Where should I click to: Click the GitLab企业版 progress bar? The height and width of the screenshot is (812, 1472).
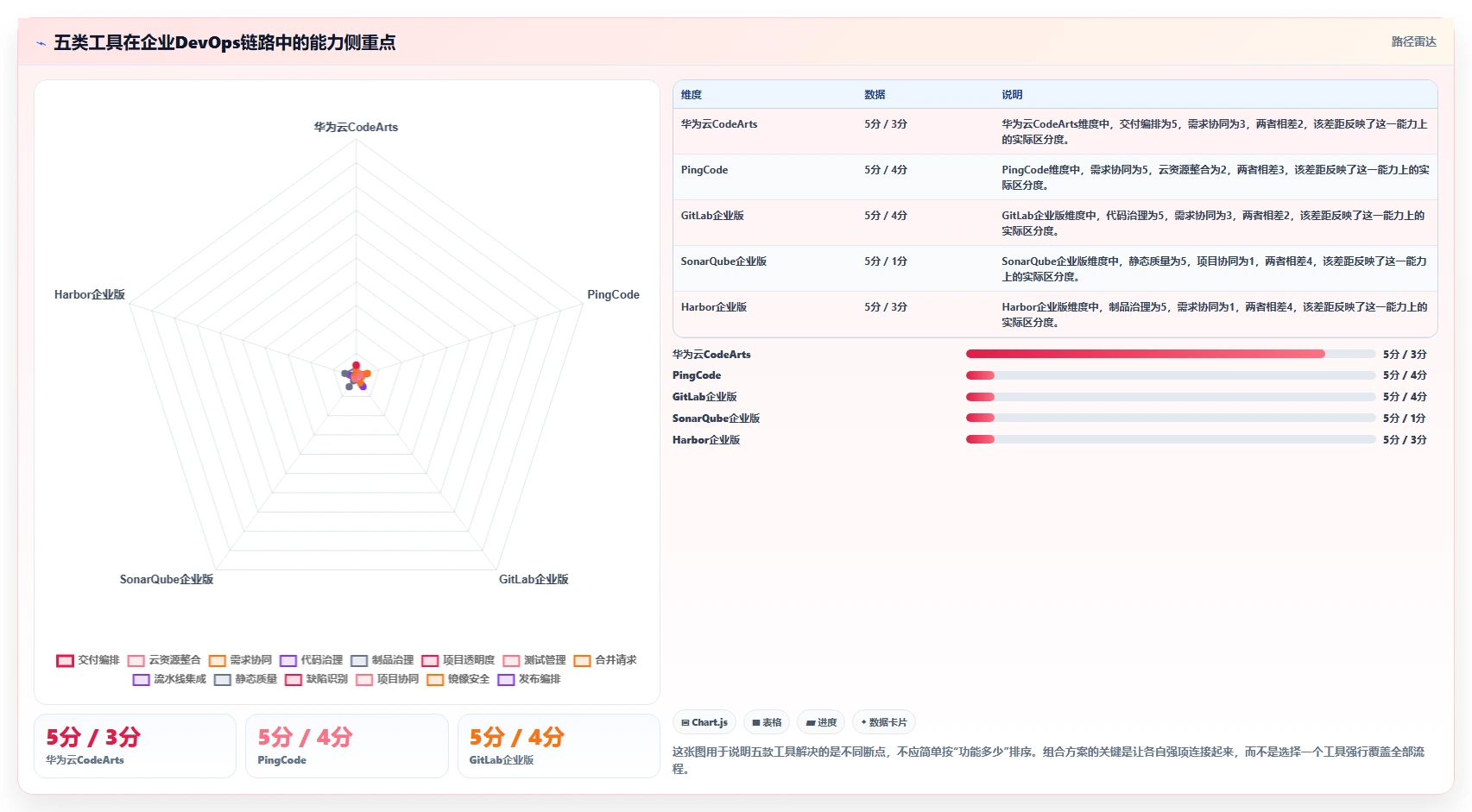click(1171, 397)
